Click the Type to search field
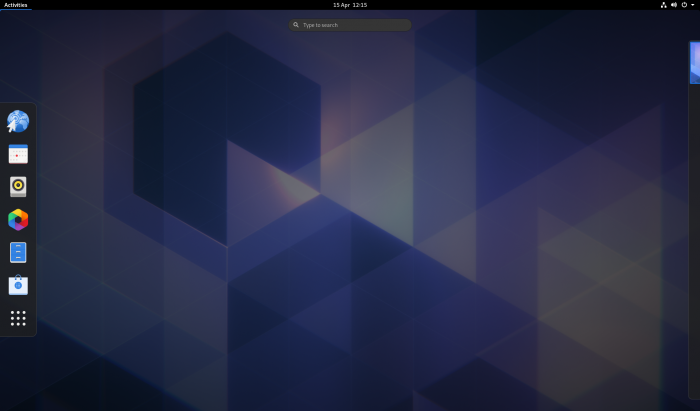The height and width of the screenshot is (411, 700). point(350,25)
